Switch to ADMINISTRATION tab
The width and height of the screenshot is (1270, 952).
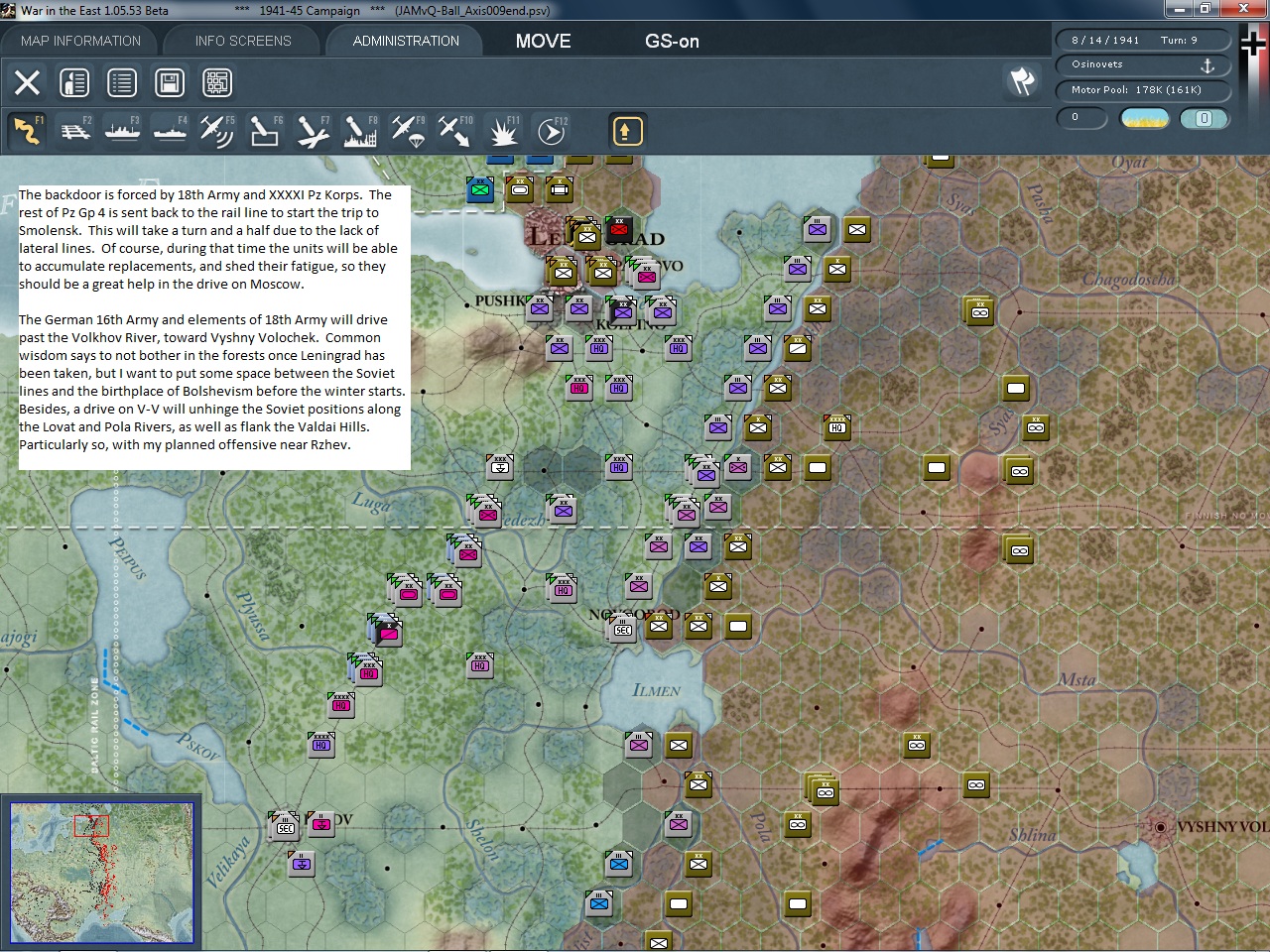(406, 41)
